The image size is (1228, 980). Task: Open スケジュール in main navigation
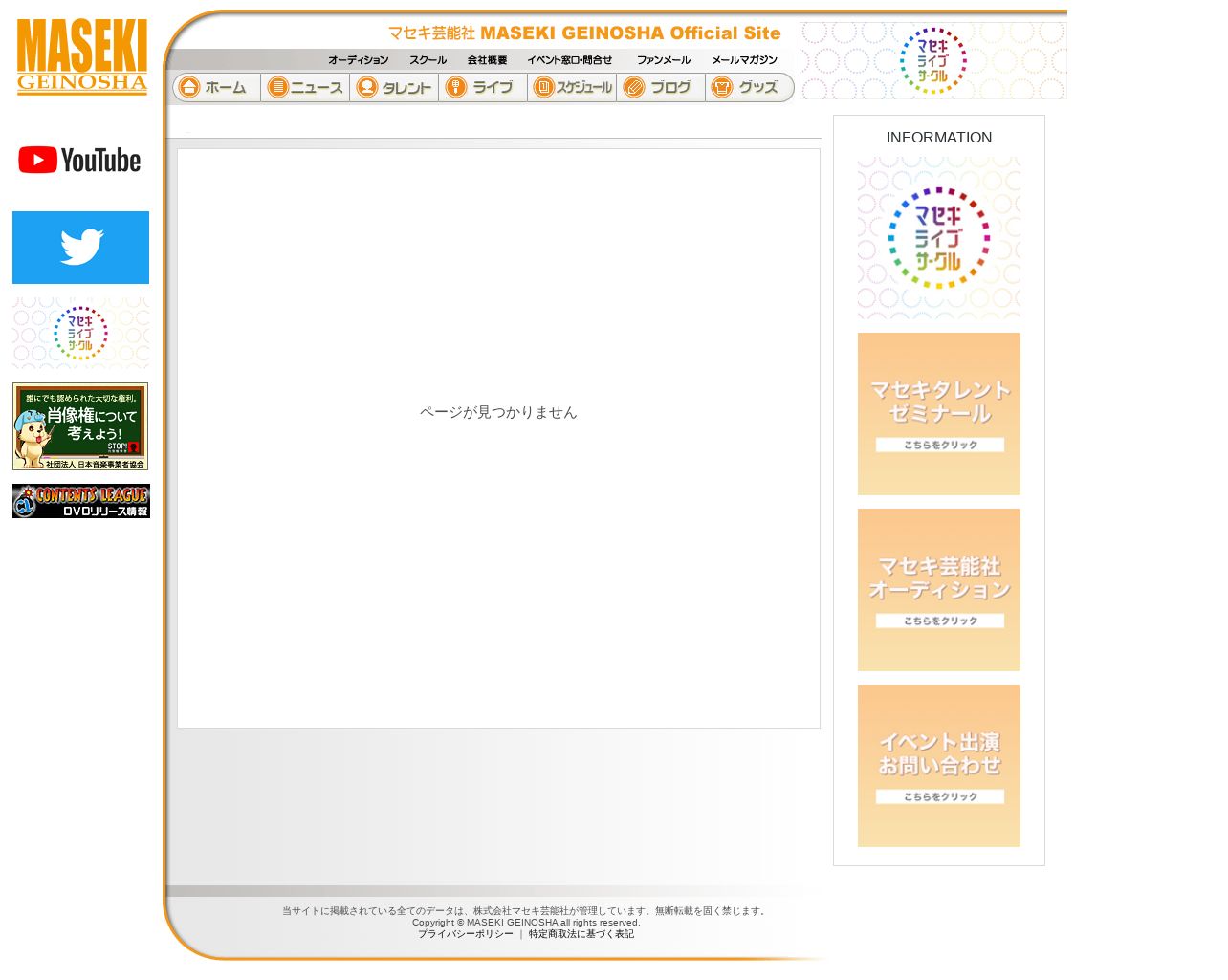[572, 87]
